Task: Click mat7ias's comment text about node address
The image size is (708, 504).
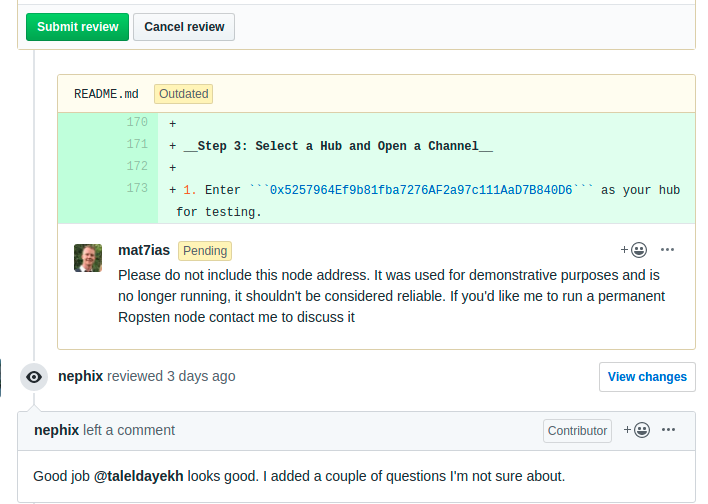Action: click(391, 296)
